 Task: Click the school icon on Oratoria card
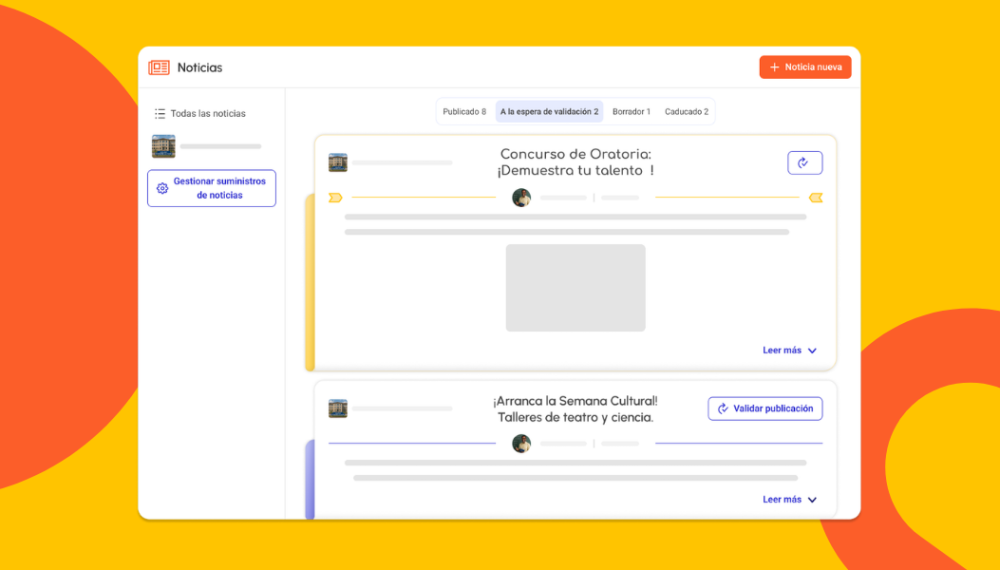point(338,162)
